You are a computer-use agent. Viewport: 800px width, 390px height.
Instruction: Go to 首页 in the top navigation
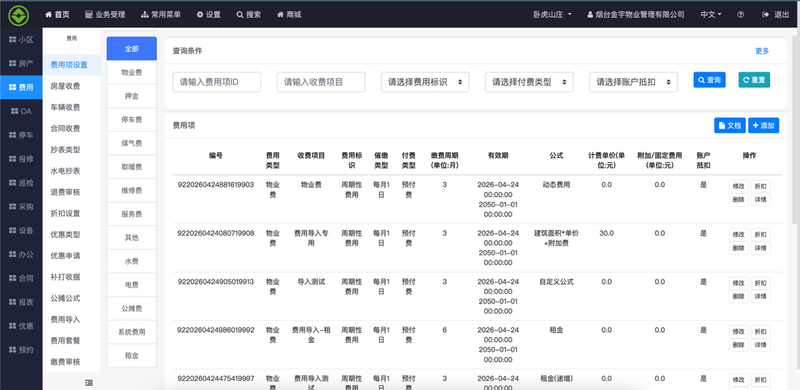(57, 15)
